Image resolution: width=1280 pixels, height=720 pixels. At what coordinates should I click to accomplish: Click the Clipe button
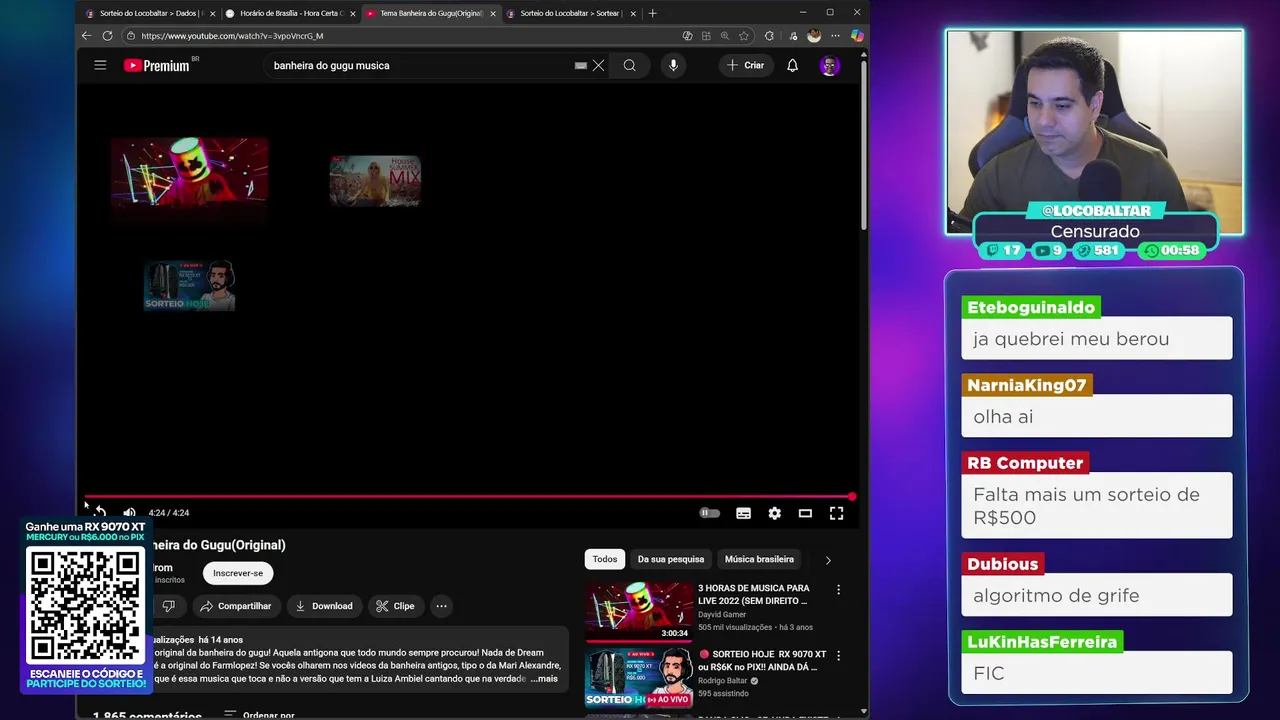(x=395, y=606)
